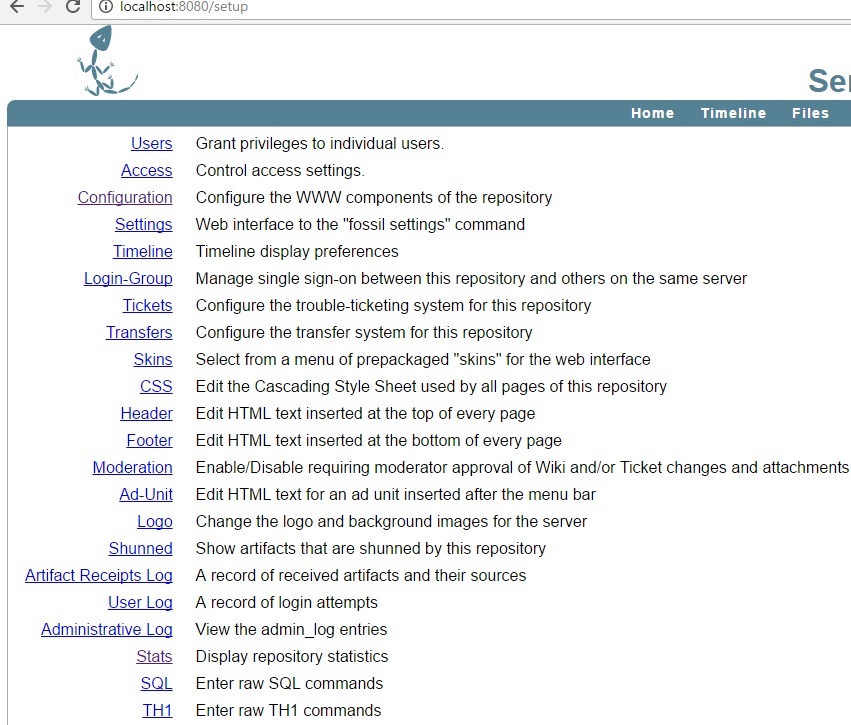Screen dimensions: 851x725
Task: Click the Fossil lizard logo
Action: point(104,62)
